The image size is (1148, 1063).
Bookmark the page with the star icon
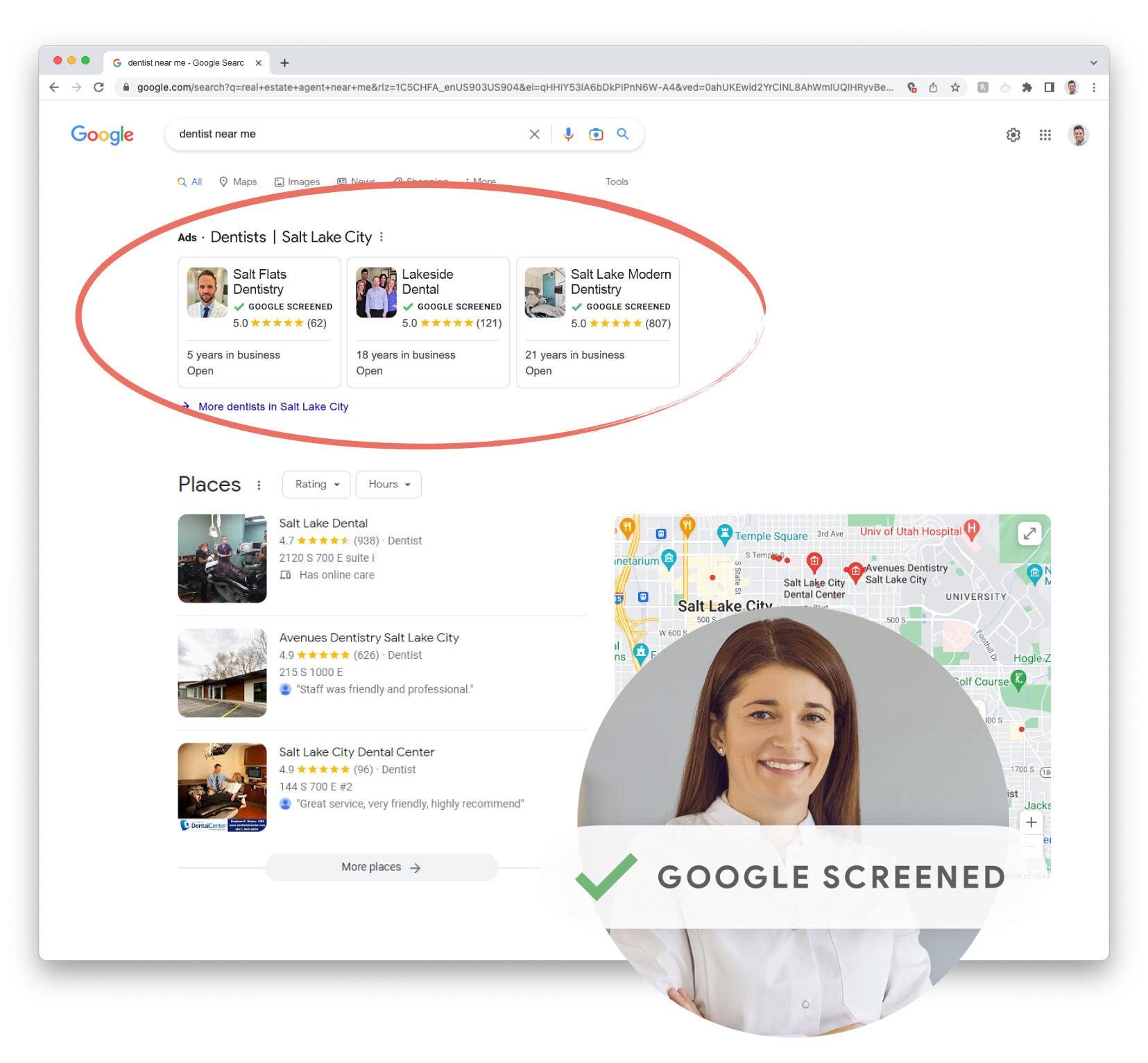point(955,87)
